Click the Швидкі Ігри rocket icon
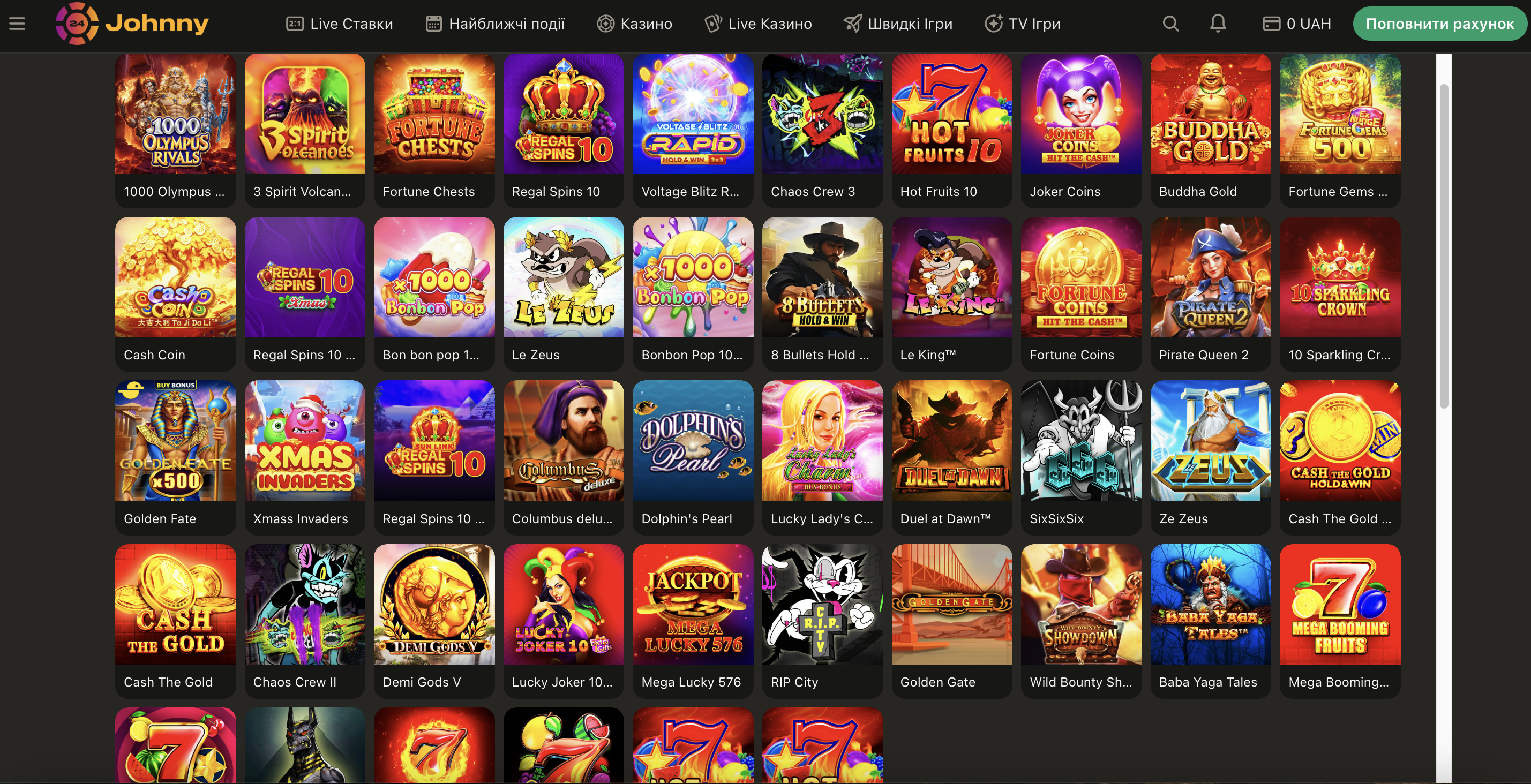1531x784 pixels. pyautogui.click(x=853, y=24)
